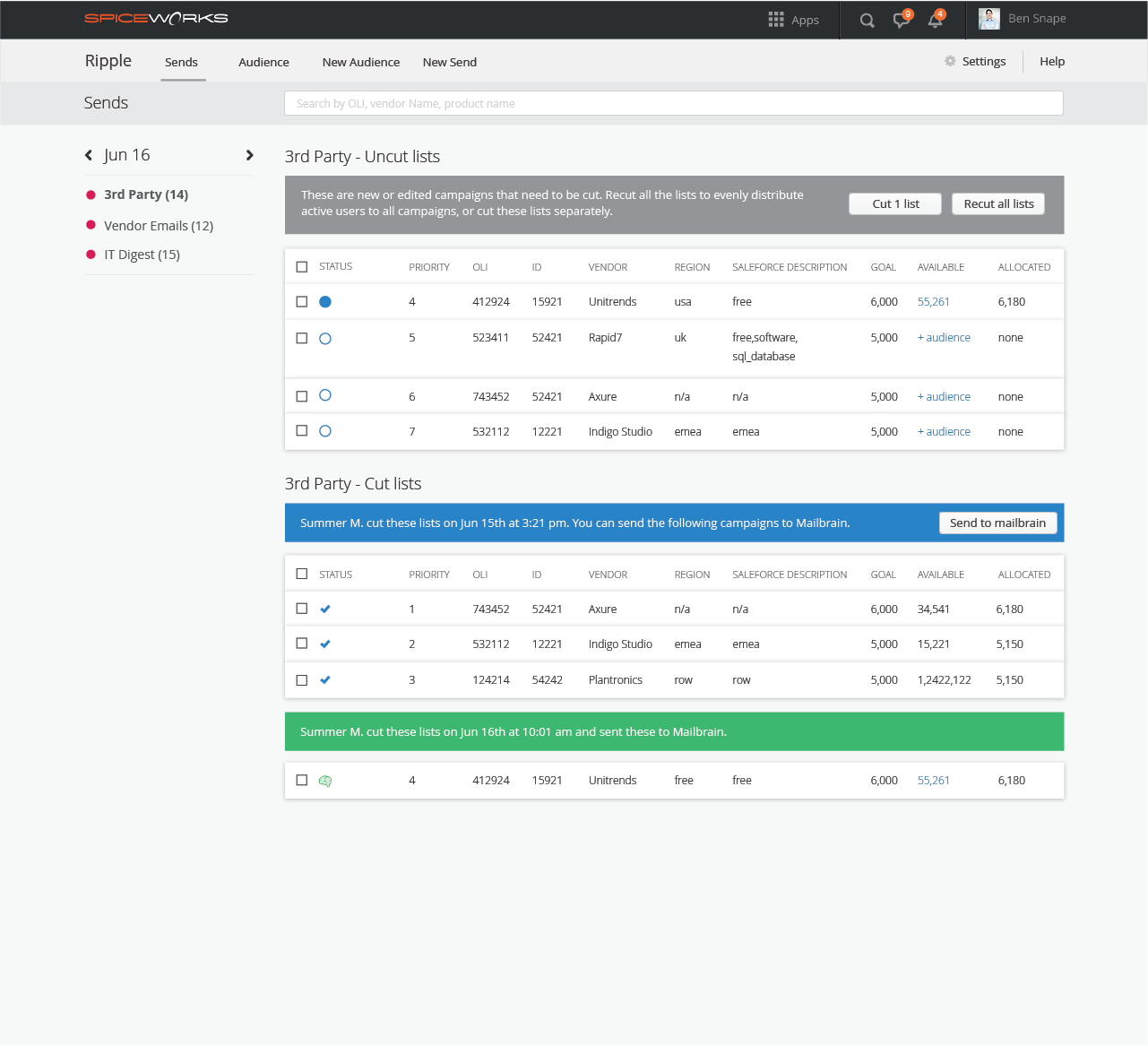Click the Ben Snape user name

coord(1037,19)
